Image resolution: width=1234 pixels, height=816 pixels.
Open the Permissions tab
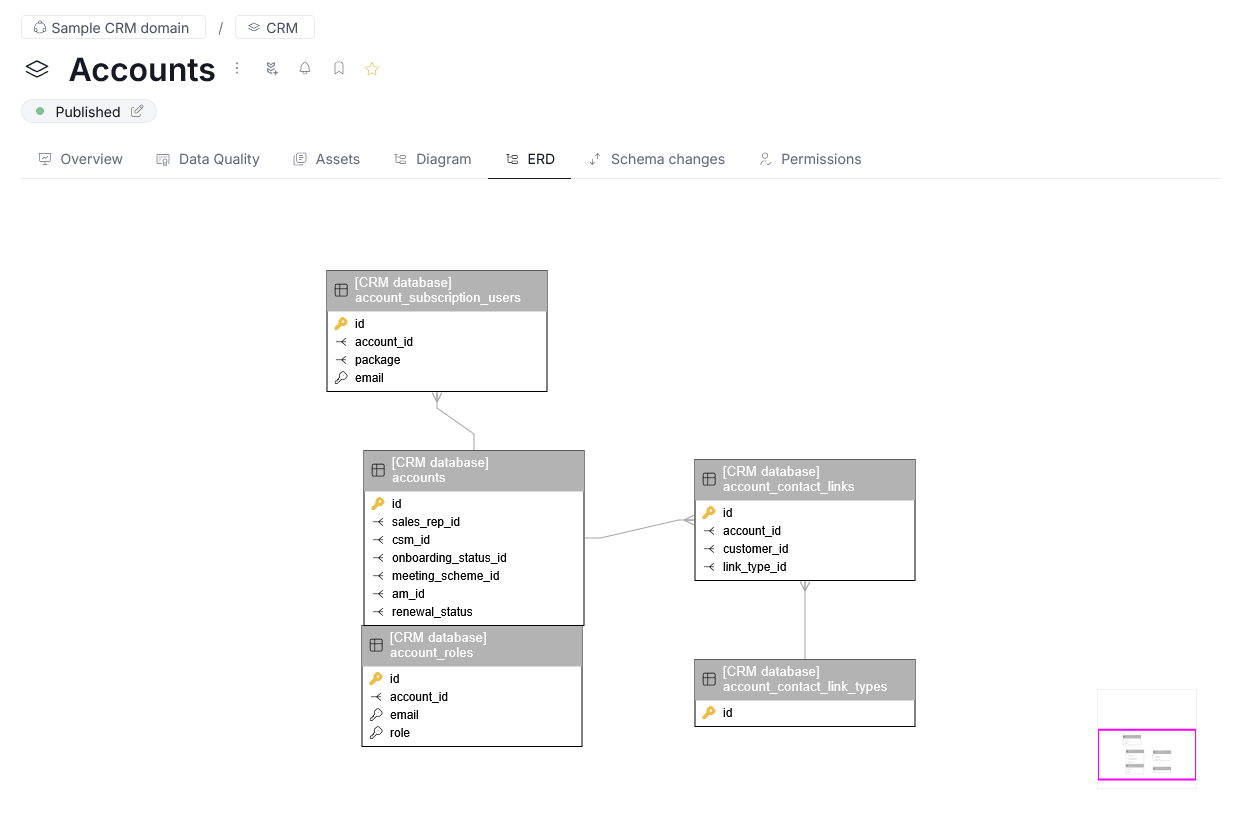coord(810,159)
